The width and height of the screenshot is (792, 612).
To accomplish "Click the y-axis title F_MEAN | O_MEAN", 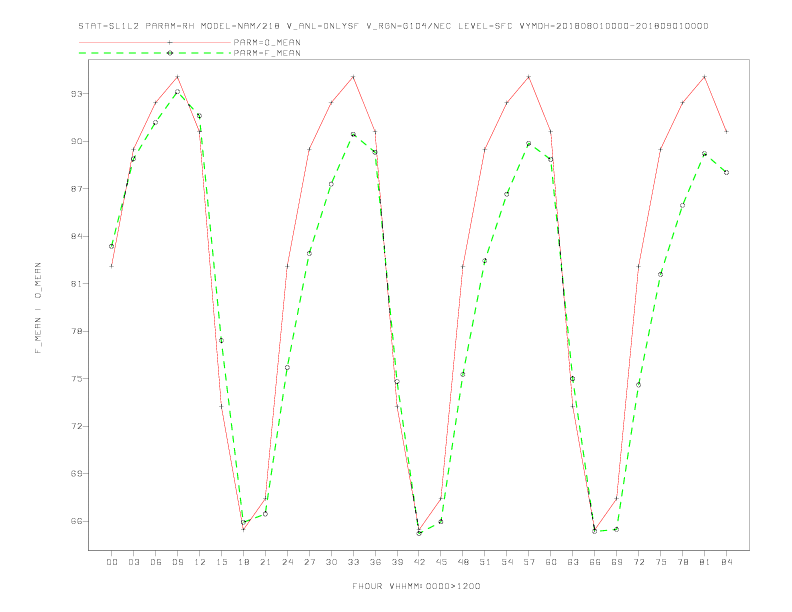I will (38, 308).
